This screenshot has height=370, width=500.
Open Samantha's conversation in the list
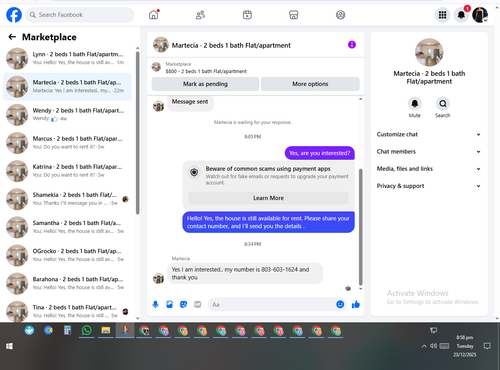[67, 227]
